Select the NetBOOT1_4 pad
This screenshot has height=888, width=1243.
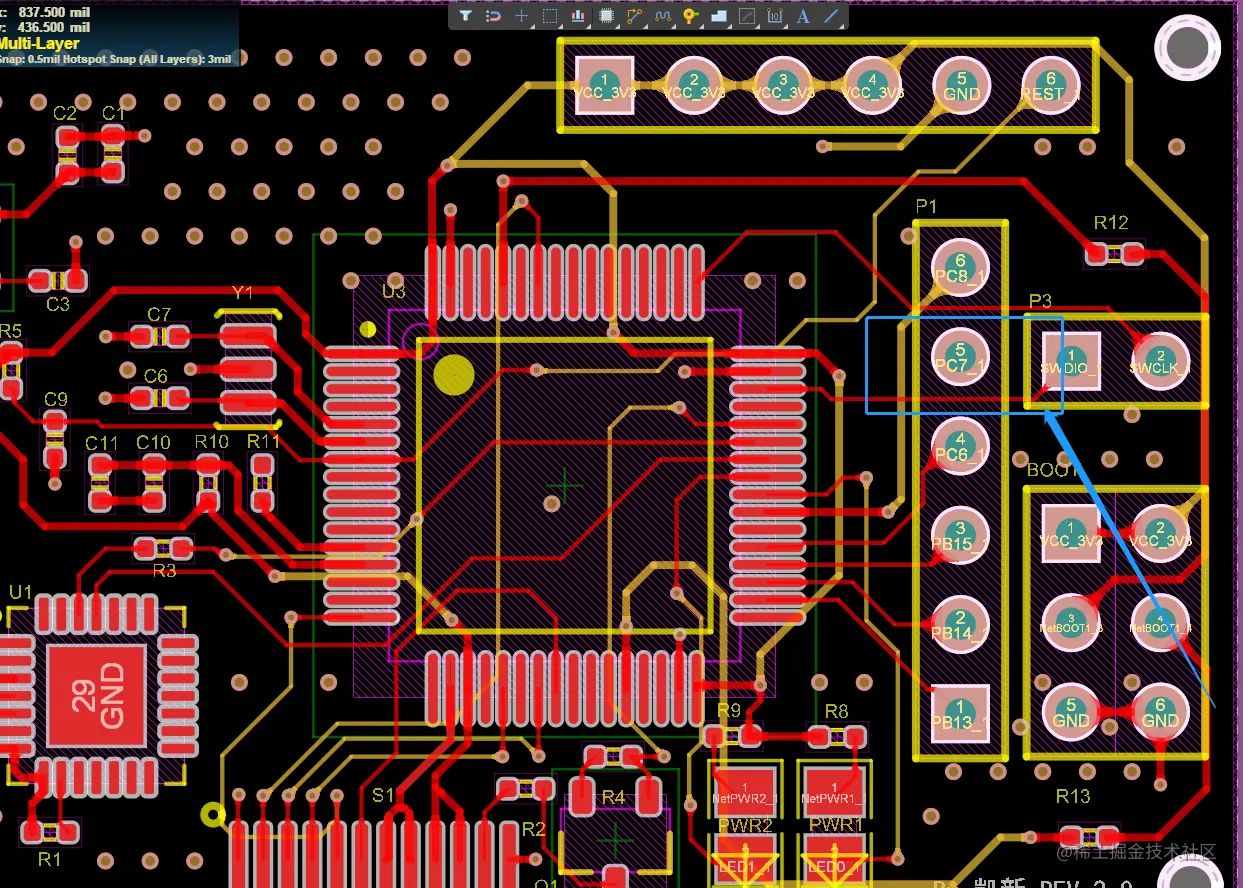pyautogui.click(x=1160, y=622)
